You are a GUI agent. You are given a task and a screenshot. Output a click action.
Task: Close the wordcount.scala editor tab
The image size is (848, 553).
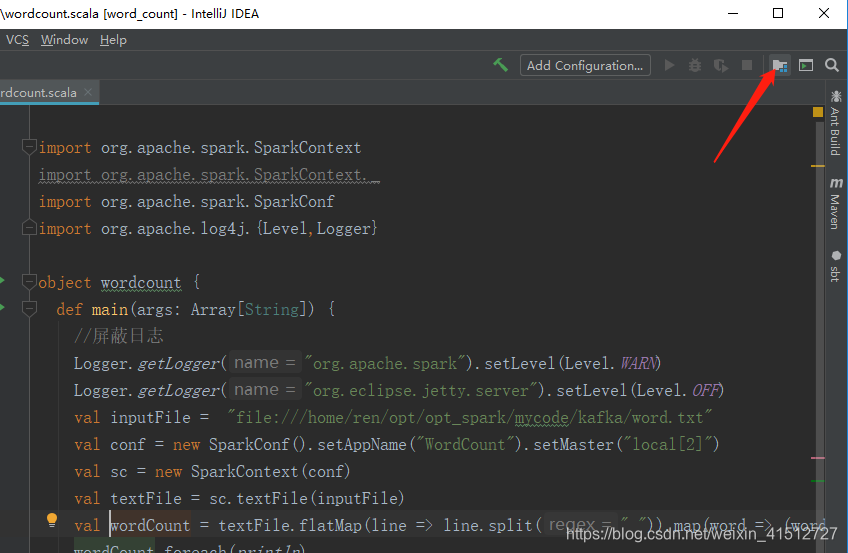point(88,92)
